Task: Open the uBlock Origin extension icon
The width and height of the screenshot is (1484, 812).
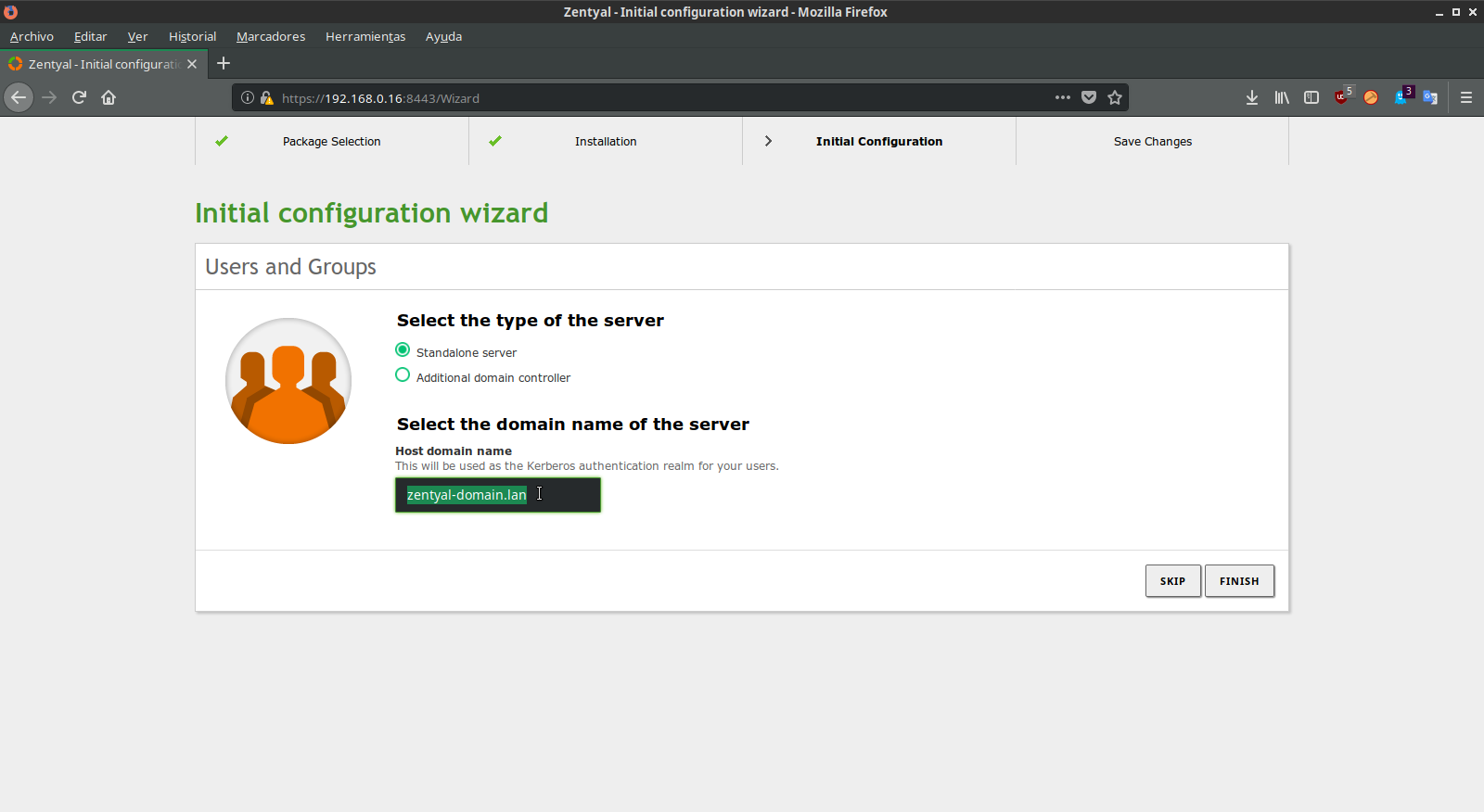Action: [1342, 97]
